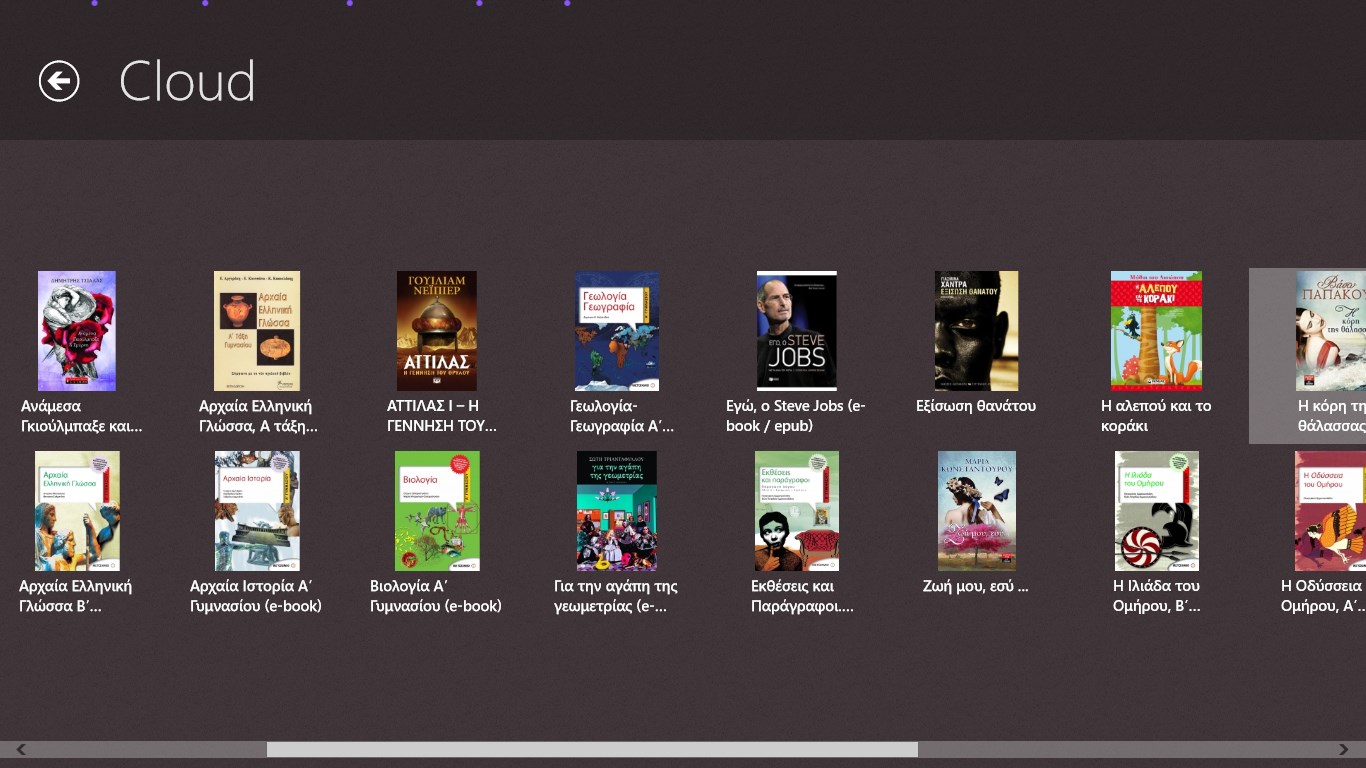Viewport: 1366px width, 768px height.
Task: Open the "Ζωή μου, εσύ" book
Action: pyautogui.click(x=976, y=511)
